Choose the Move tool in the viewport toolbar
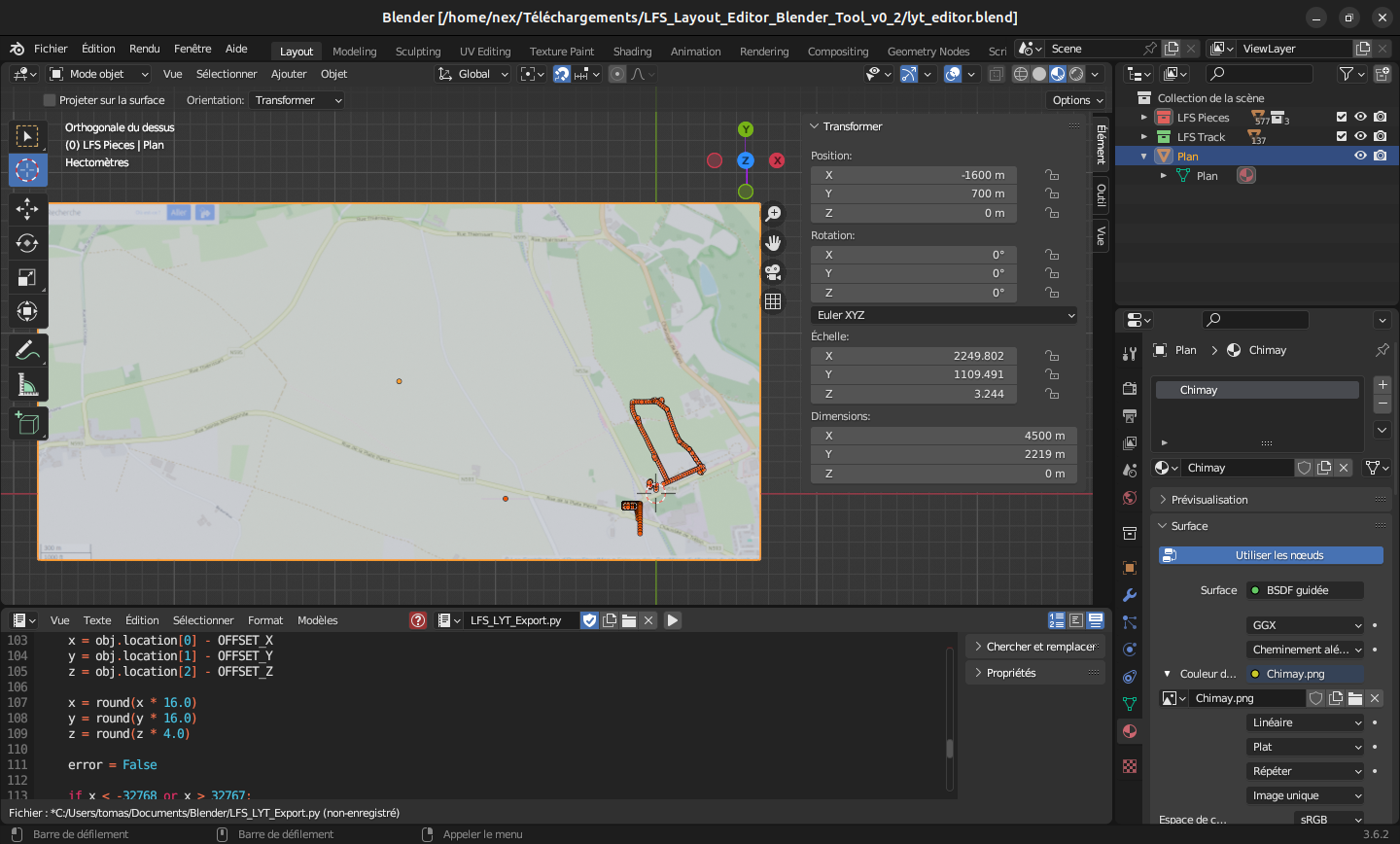The width and height of the screenshot is (1400, 844). coord(27,208)
